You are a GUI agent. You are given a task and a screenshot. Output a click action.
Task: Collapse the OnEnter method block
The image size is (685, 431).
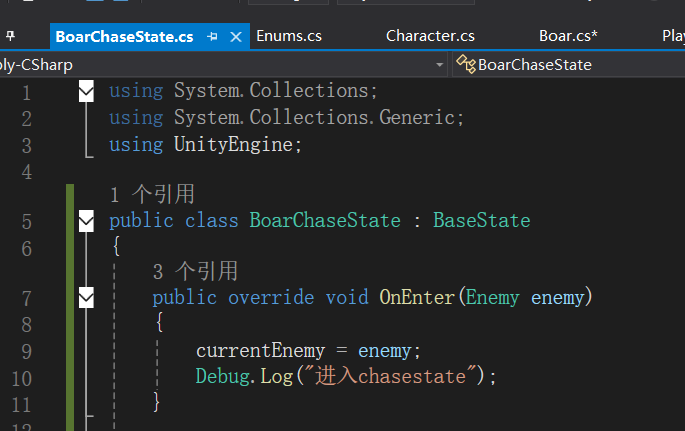[x=86, y=297]
